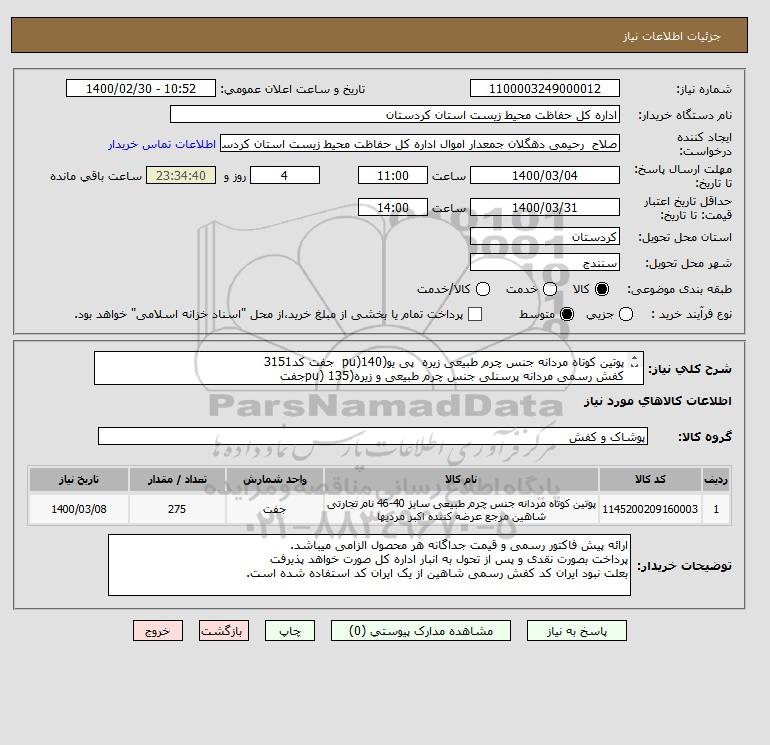This screenshot has width=770, height=745.
Task: Click the request creator field
Action: [x=419, y=144]
